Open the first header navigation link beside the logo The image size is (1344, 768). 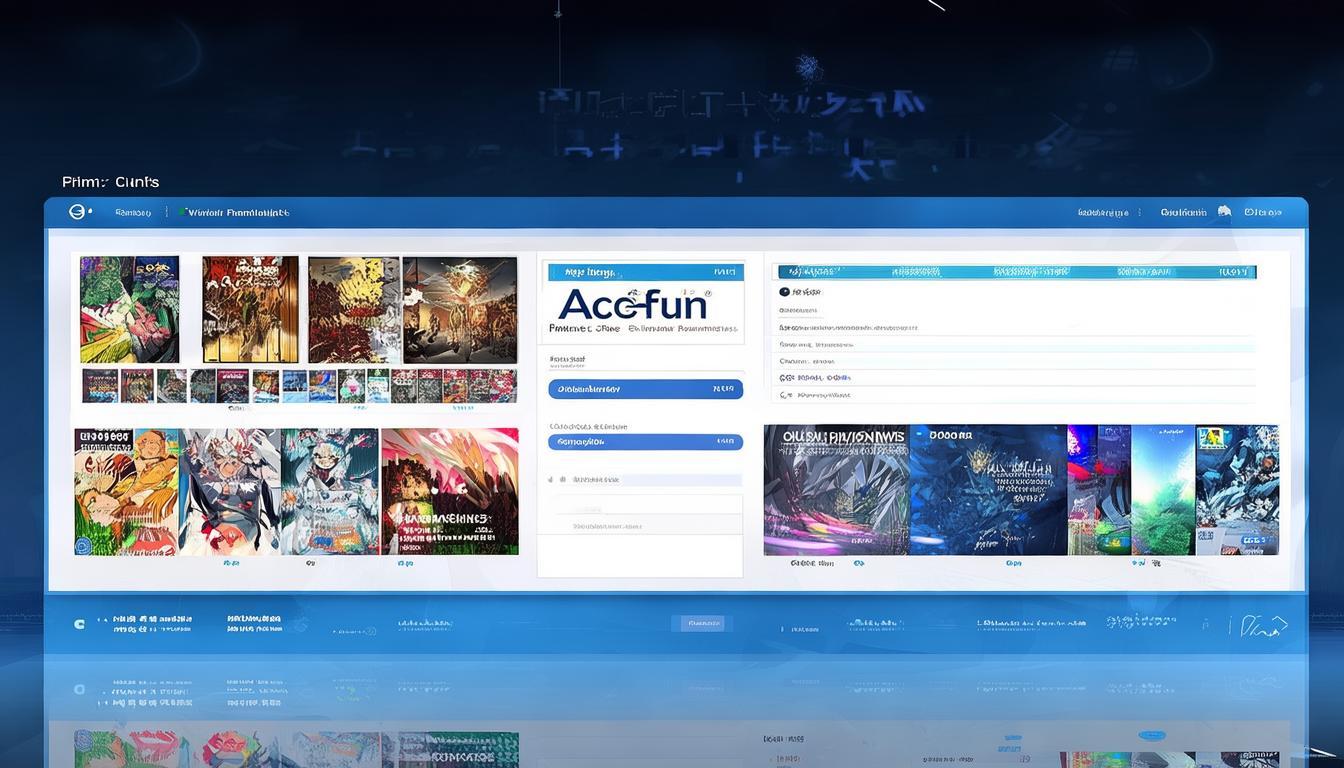[x=133, y=213]
